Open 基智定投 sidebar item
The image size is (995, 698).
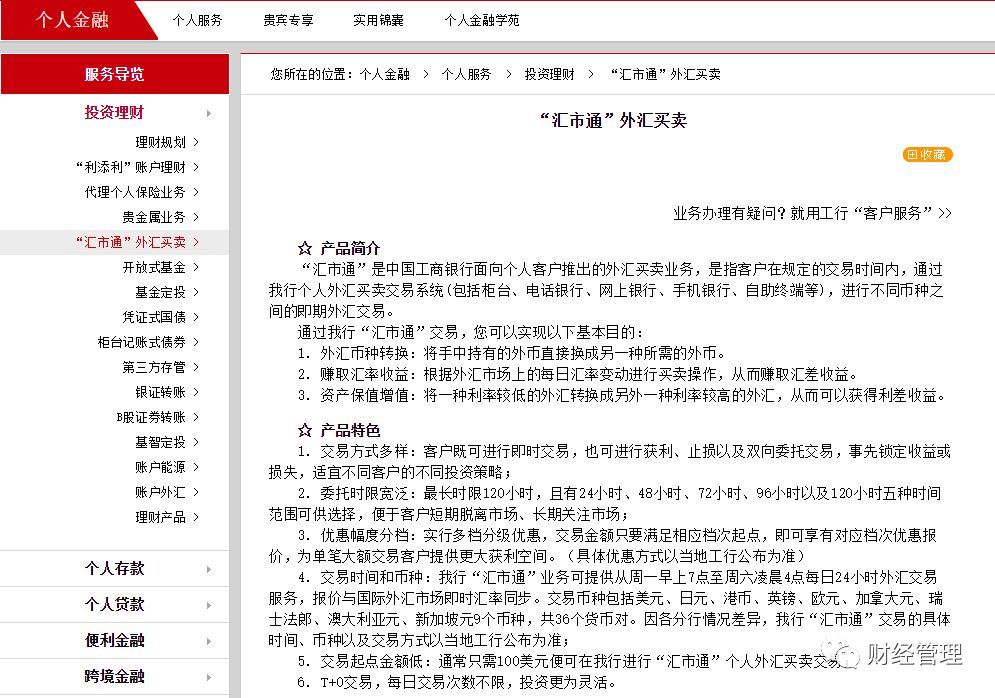pyautogui.click(x=161, y=442)
